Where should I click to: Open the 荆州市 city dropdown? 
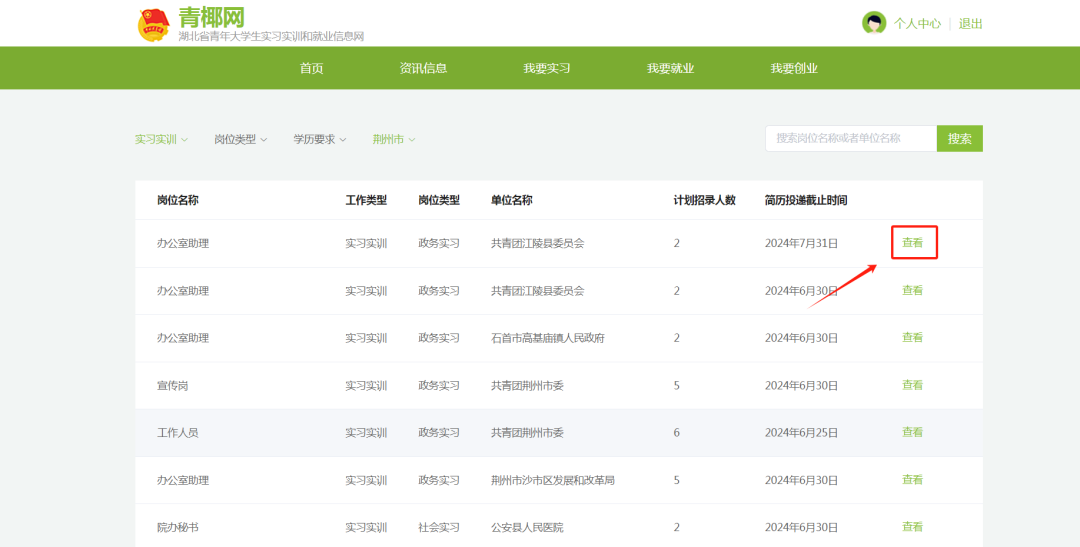[393, 139]
